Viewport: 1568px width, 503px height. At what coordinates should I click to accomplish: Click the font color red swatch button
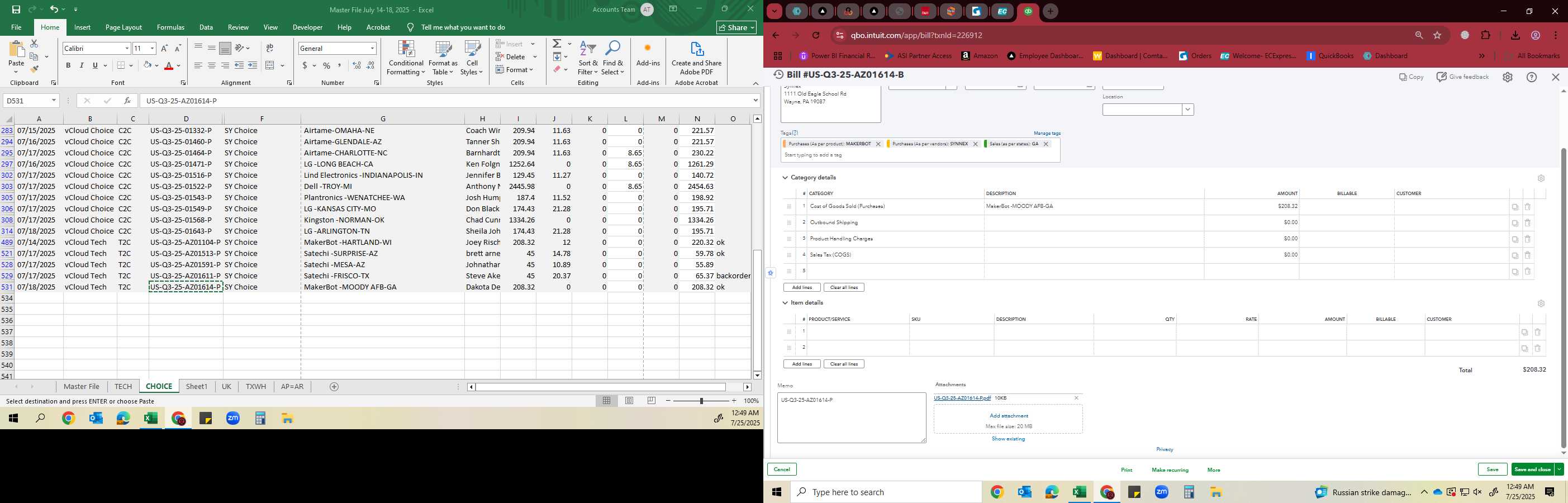169,65
